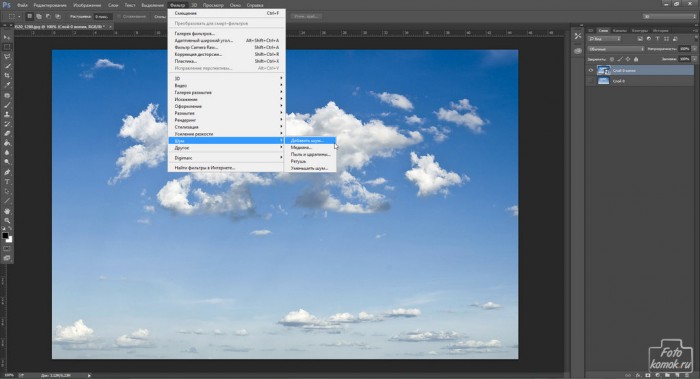Toggle lock position
This screenshot has height=379, width=700.
(628, 59)
